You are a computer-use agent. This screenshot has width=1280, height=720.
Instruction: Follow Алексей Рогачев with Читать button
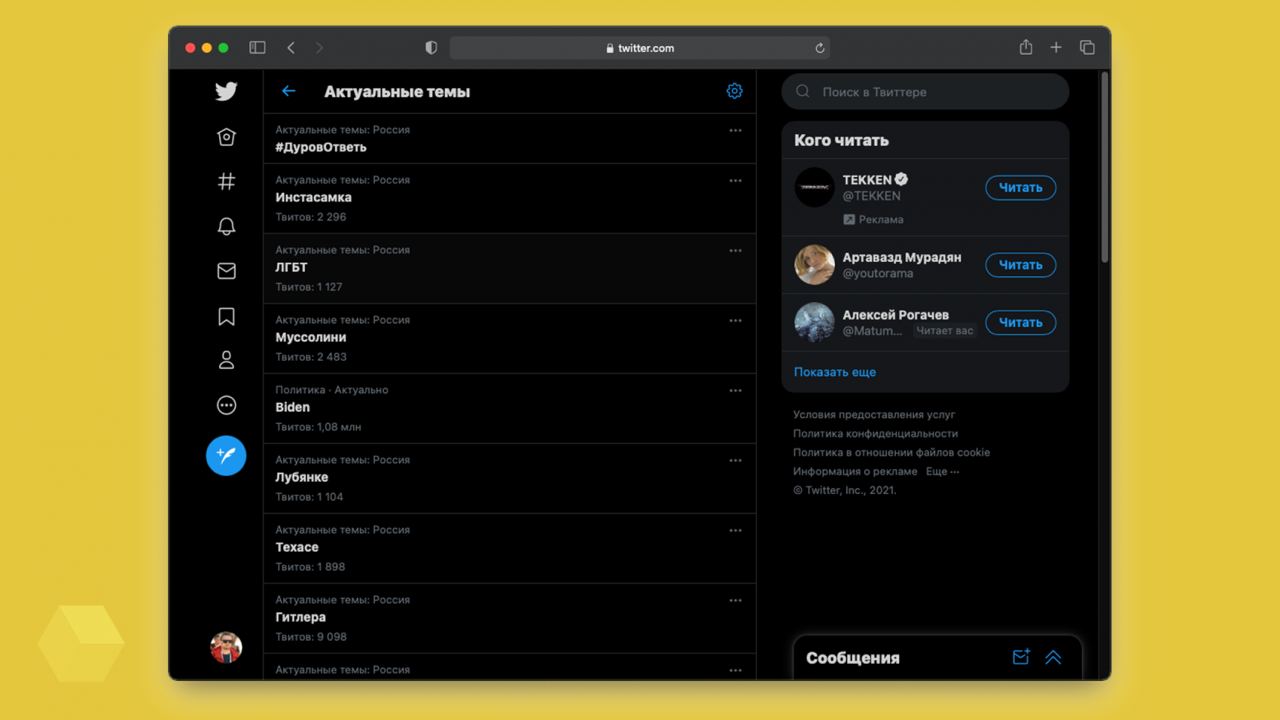[1021, 322]
